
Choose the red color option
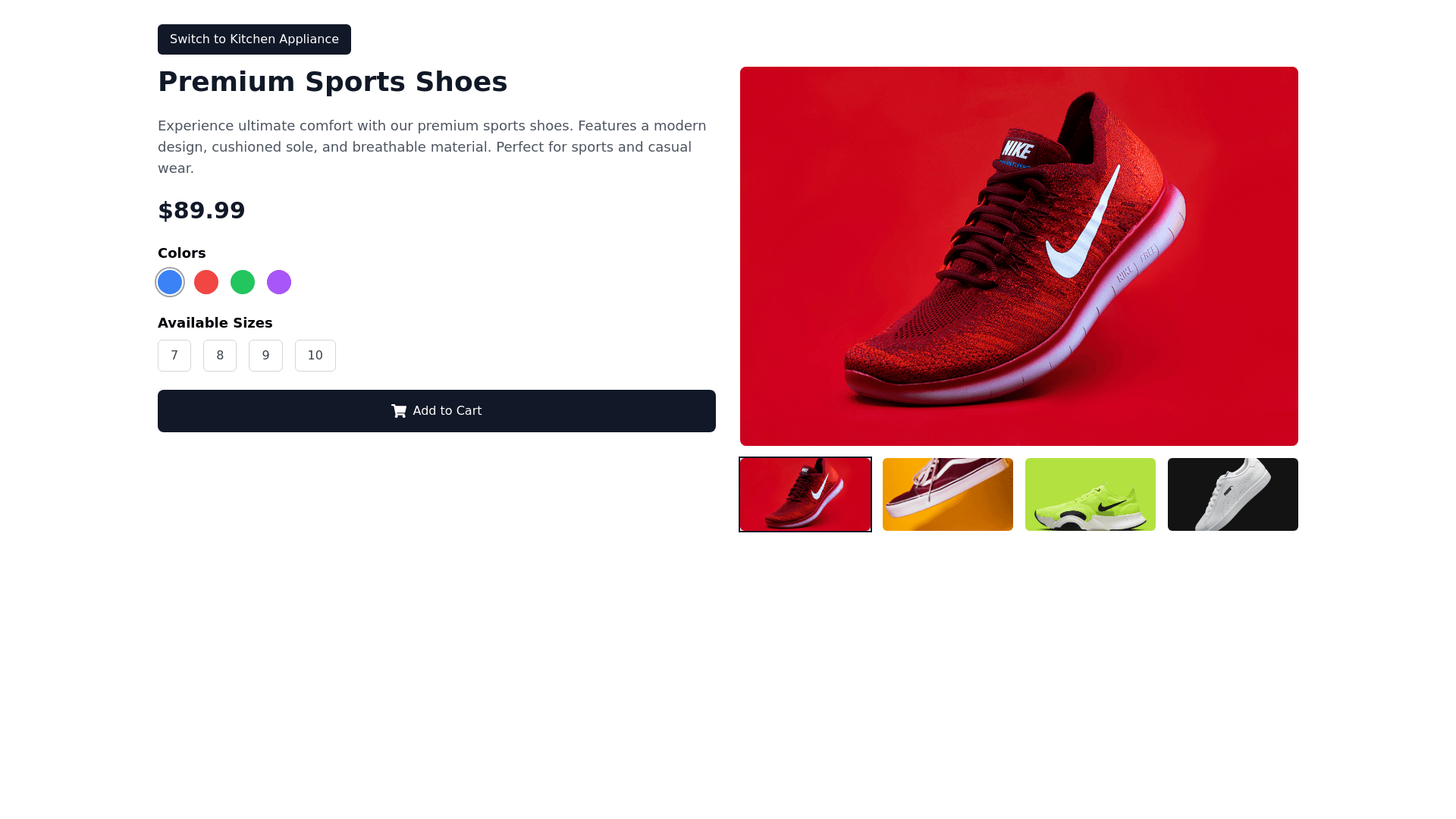click(x=206, y=282)
